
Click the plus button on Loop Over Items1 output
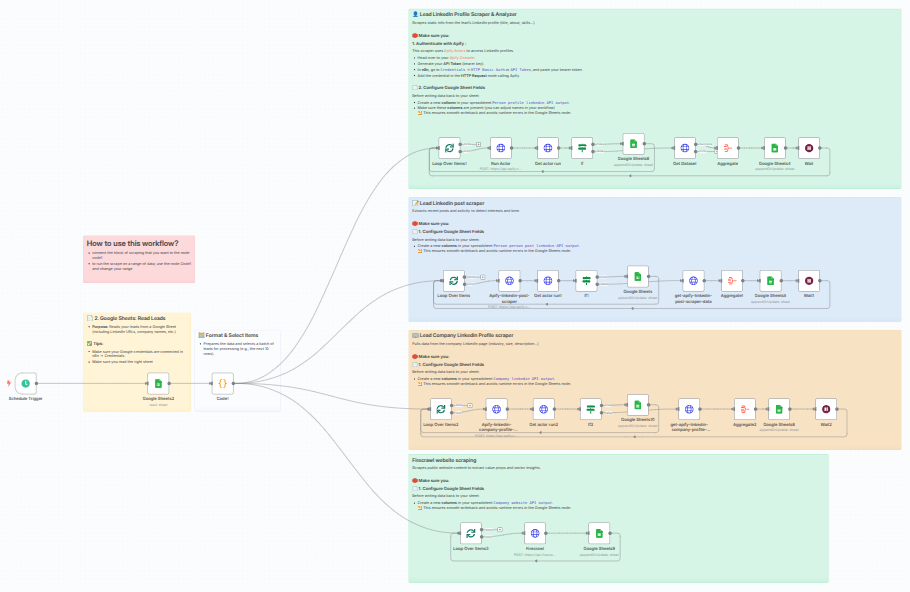click(478, 144)
